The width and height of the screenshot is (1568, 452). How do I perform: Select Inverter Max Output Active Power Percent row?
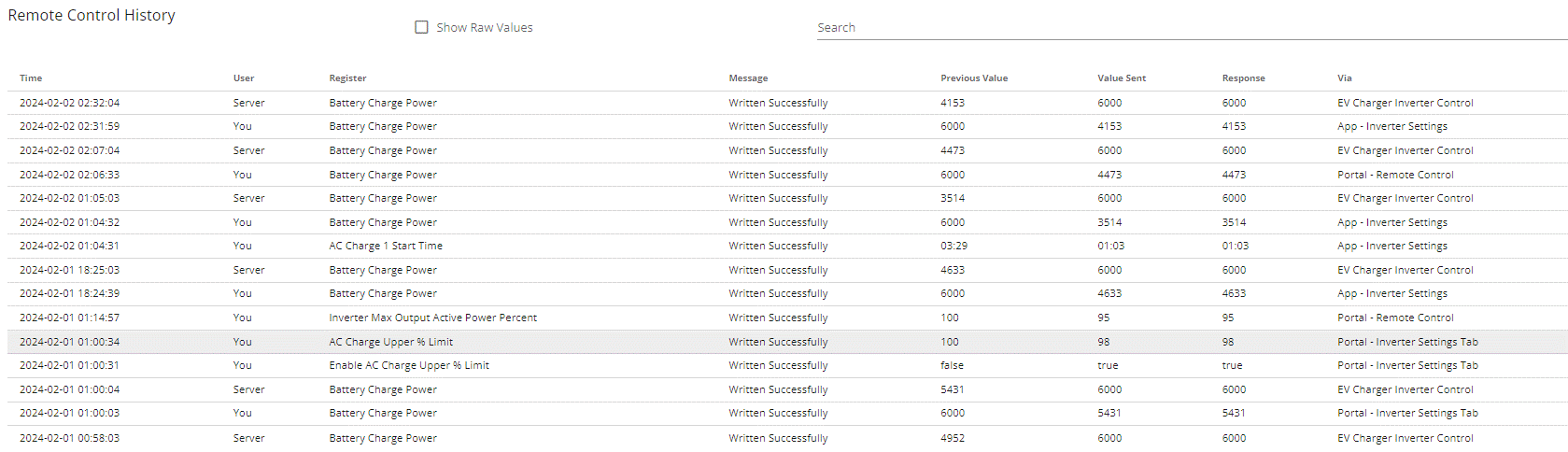click(787, 318)
